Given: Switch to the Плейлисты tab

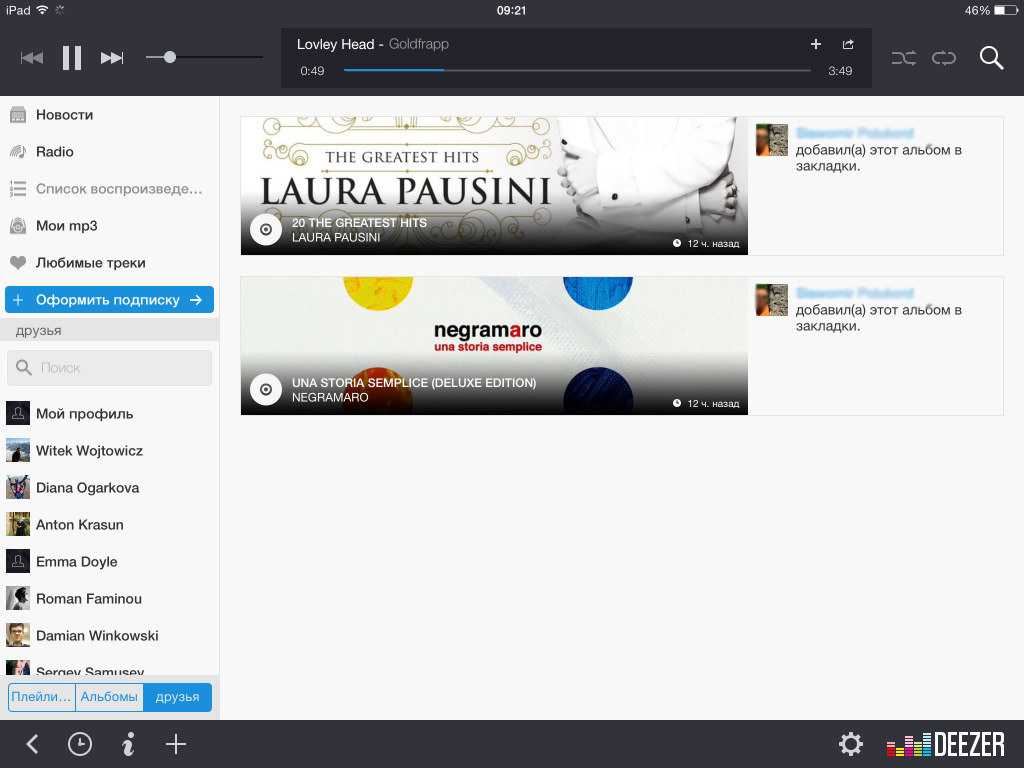Looking at the screenshot, I should (x=42, y=697).
